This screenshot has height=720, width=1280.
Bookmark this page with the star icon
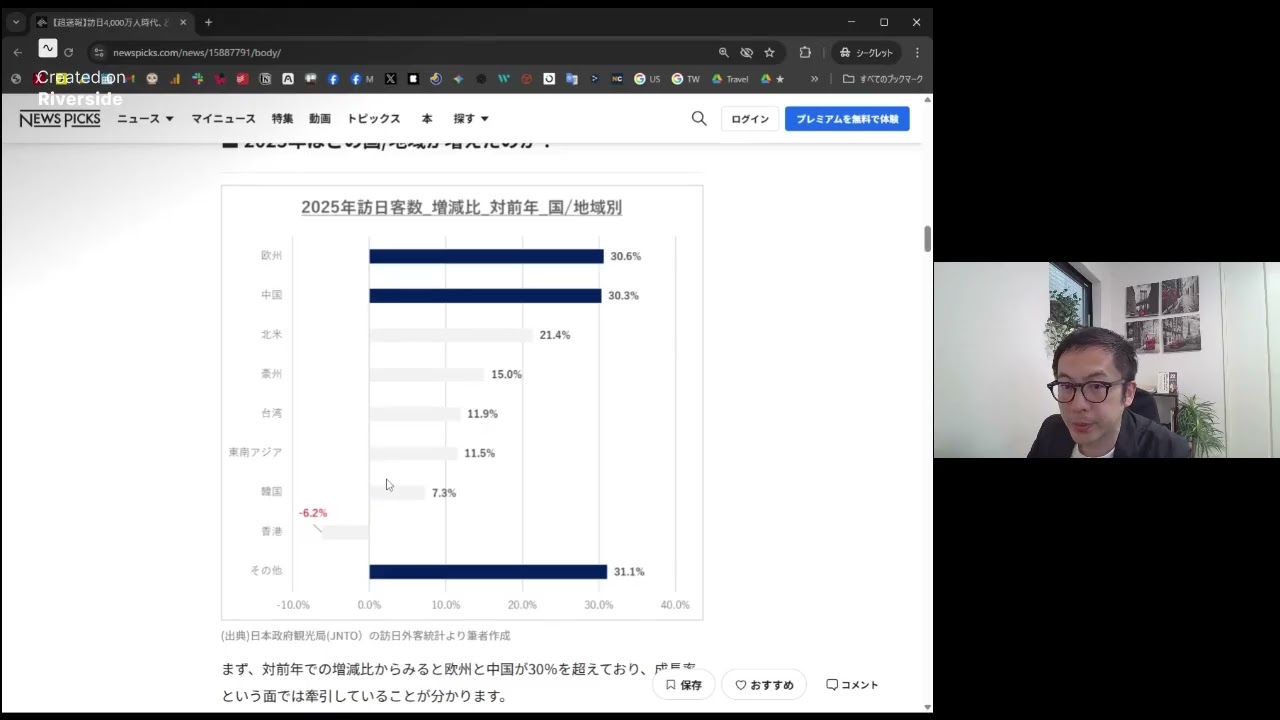[x=769, y=52]
